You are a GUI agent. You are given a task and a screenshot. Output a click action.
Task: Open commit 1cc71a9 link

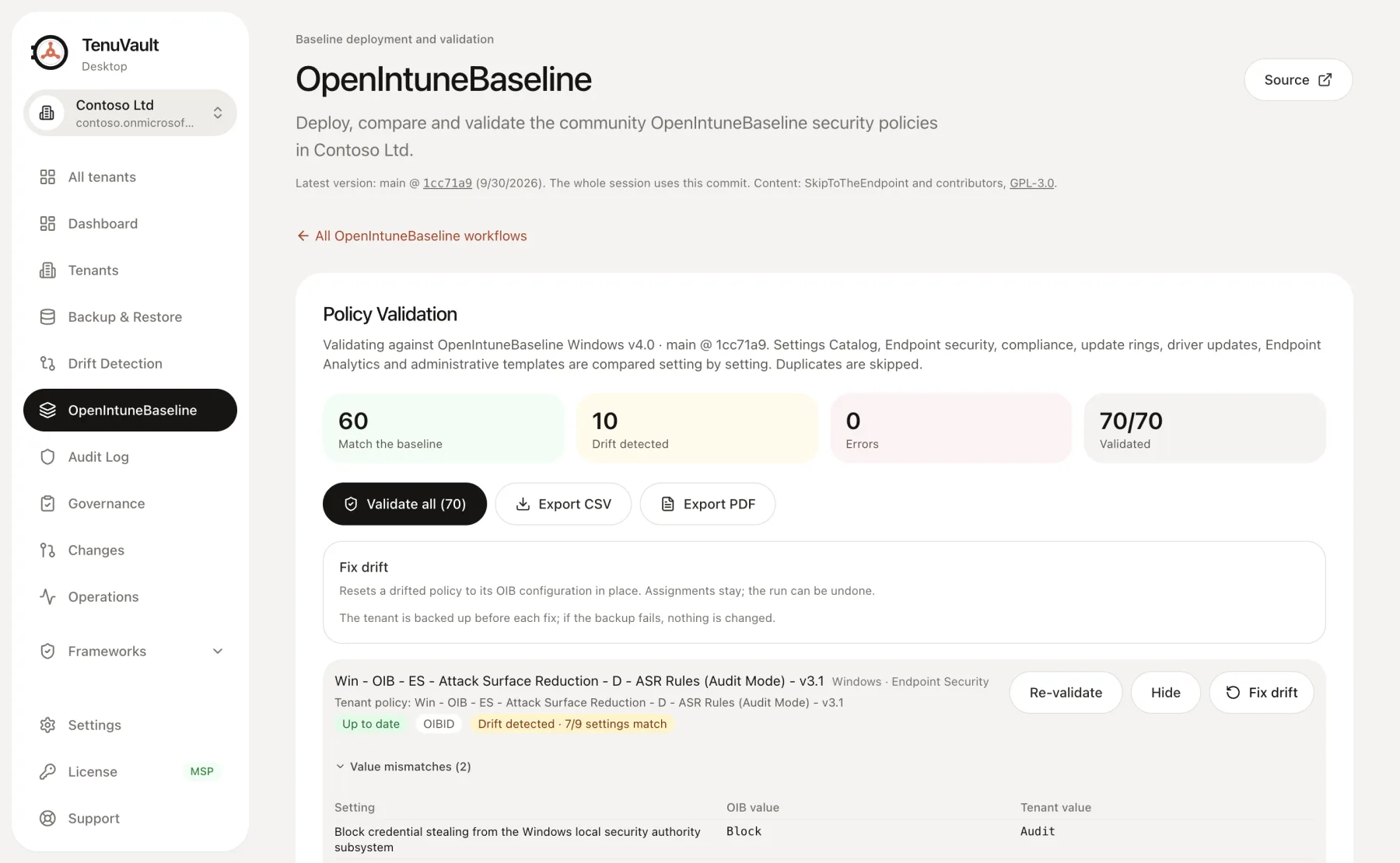click(x=447, y=183)
